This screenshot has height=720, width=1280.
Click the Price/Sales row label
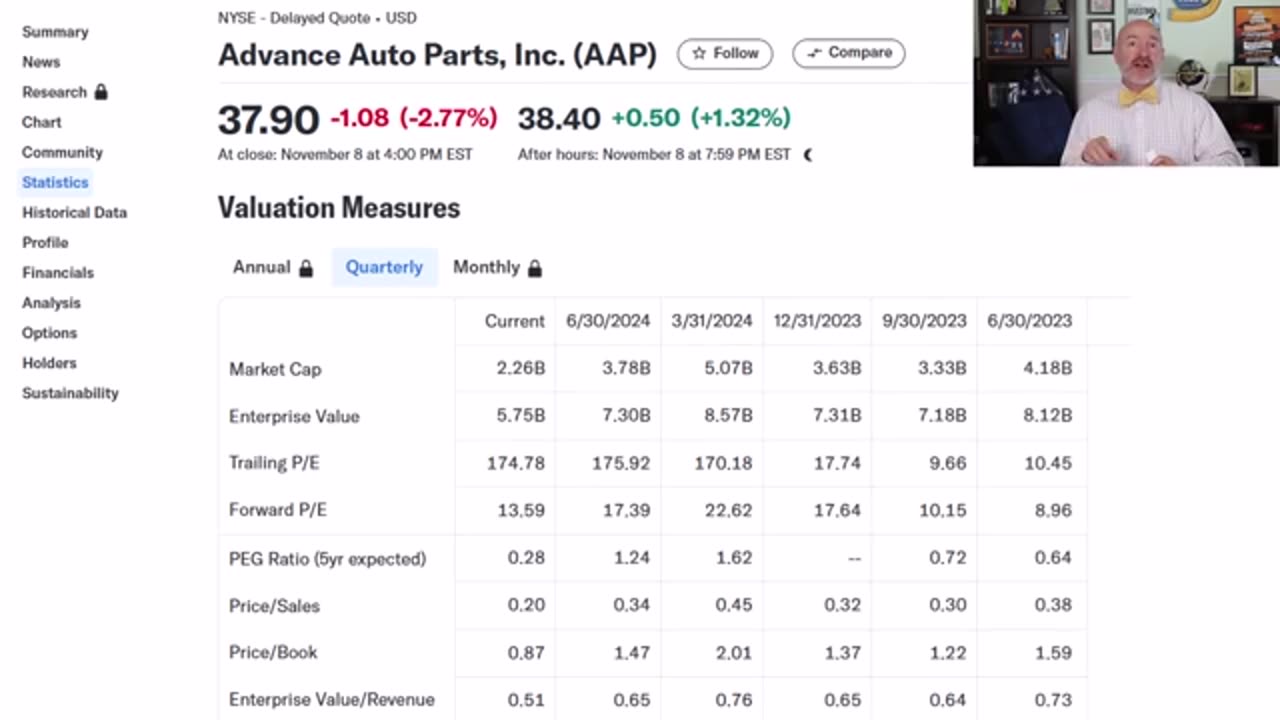pyautogui.click(x=274, y=606)
